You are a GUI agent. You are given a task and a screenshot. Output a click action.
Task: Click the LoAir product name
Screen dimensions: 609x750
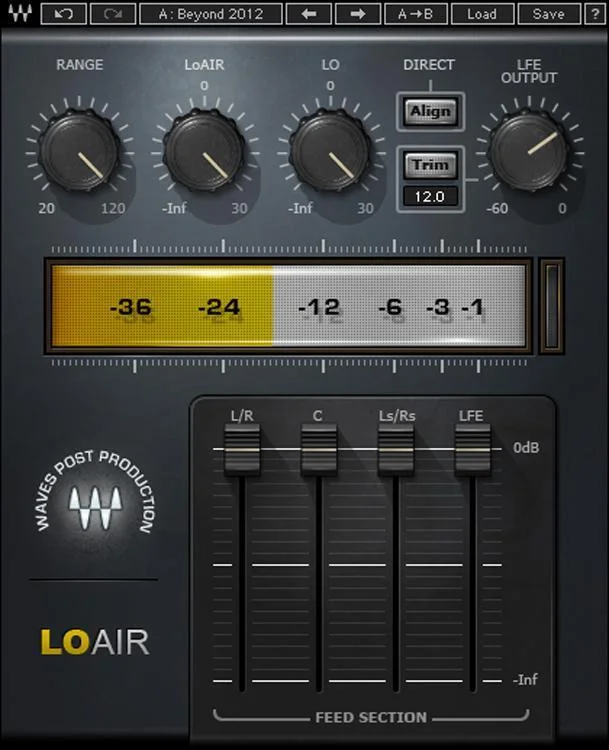click(x=95, y=641)
